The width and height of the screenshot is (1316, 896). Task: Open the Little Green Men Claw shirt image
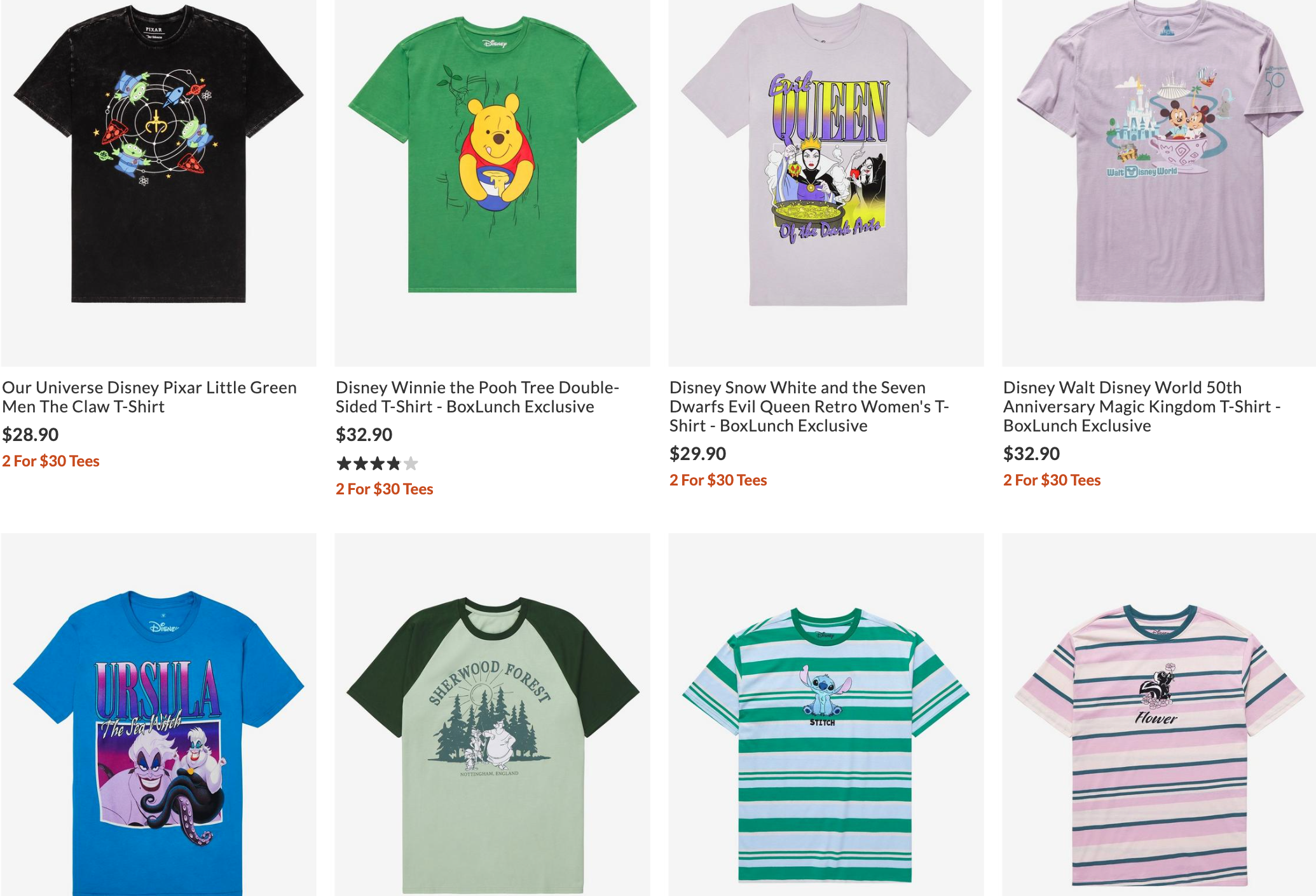click(158, 183)
